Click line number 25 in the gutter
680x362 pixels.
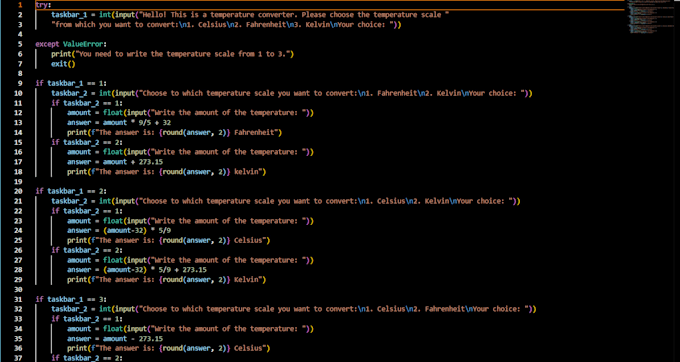pos(19,241)
